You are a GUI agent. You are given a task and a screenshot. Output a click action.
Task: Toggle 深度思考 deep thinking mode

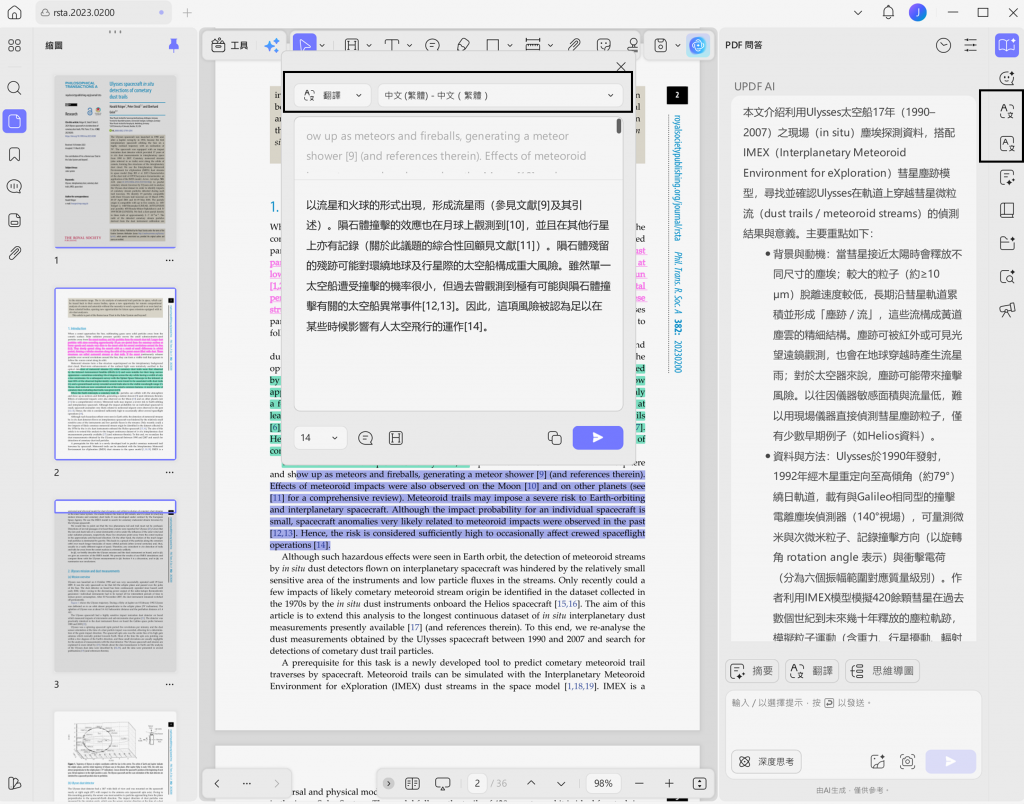click(767, 762)
